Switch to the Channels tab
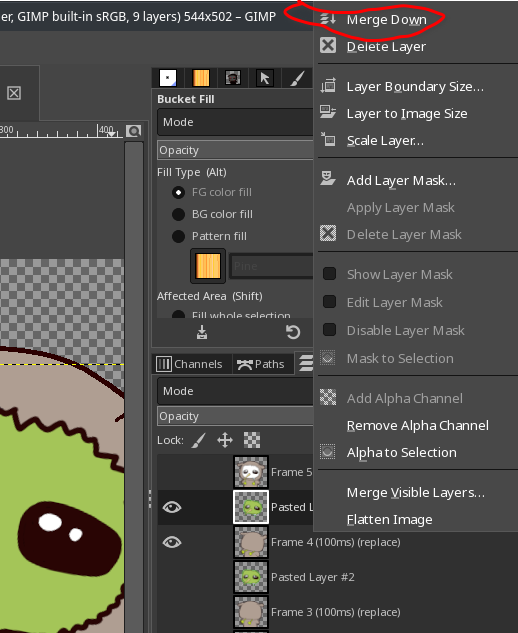 point(189,364)
